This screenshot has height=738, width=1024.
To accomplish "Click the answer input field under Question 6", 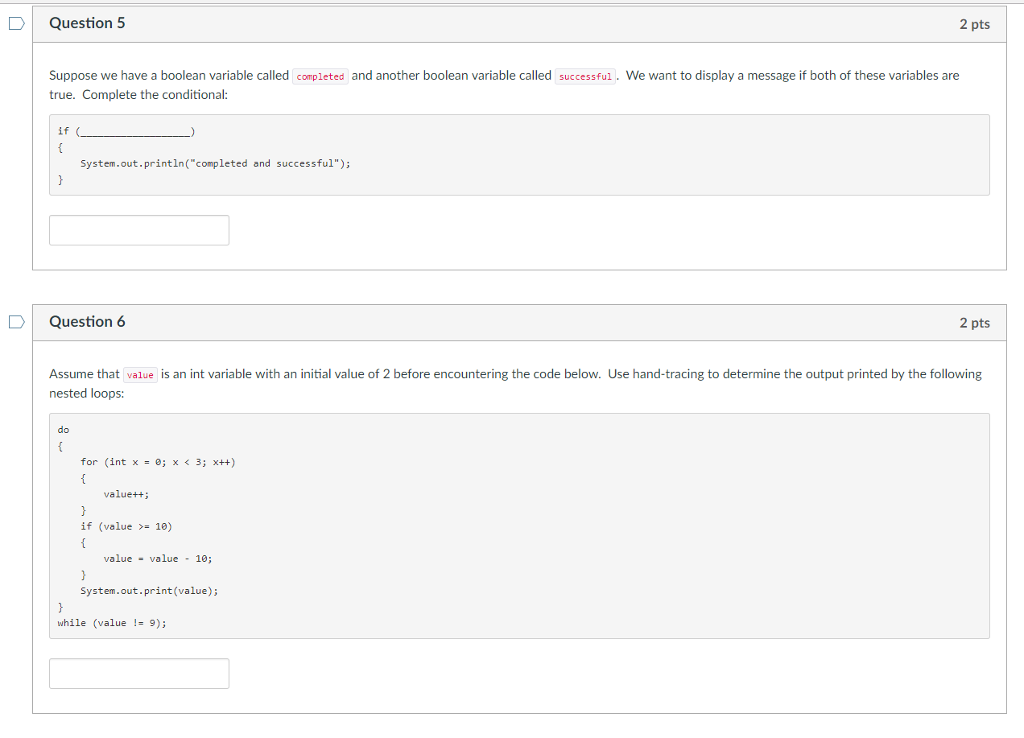I will 139,673.
